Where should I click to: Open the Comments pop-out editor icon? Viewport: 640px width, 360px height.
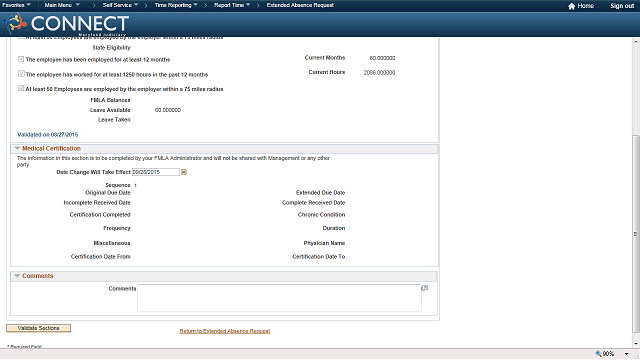[424, 288]
